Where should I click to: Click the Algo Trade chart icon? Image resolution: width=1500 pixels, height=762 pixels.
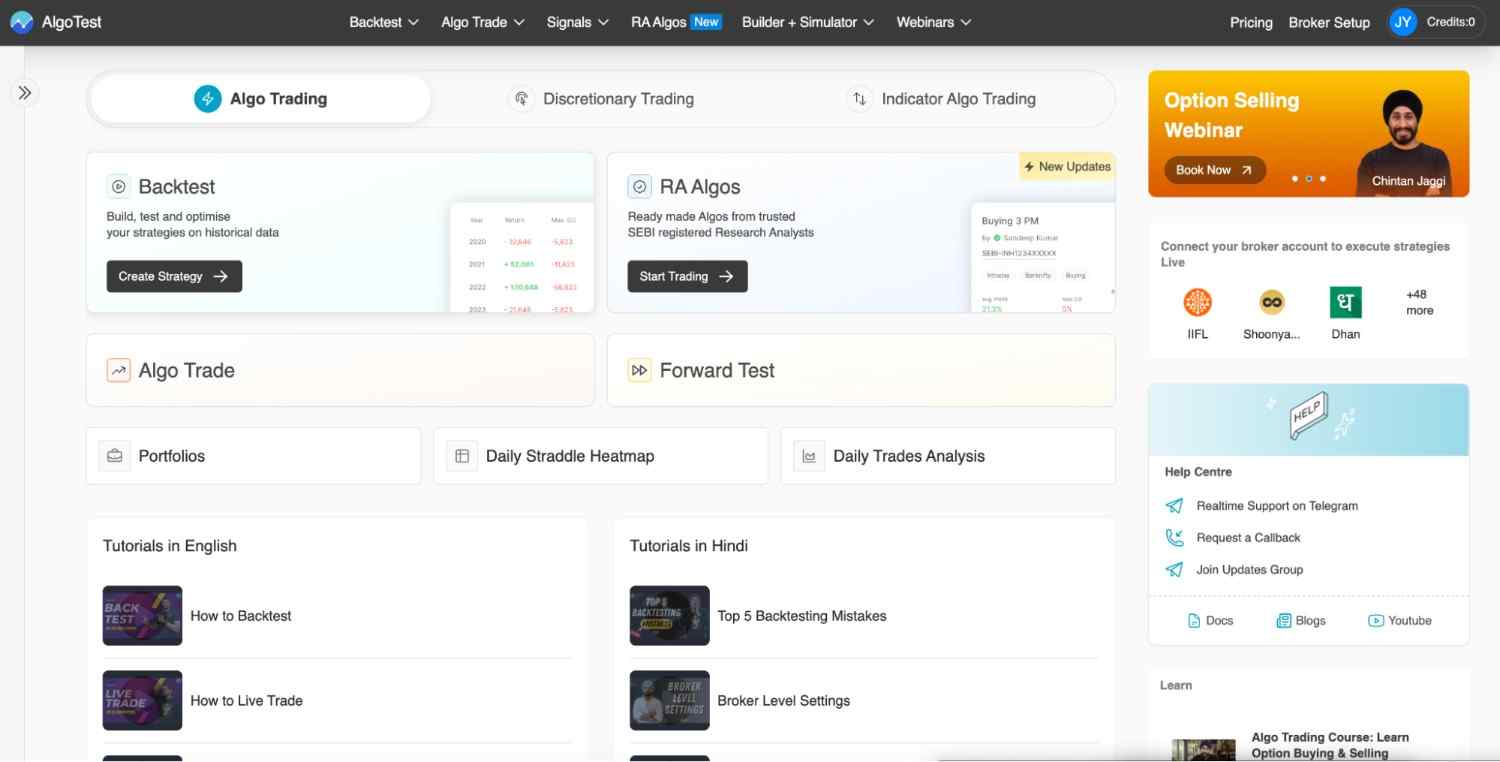tap(119, 370)
